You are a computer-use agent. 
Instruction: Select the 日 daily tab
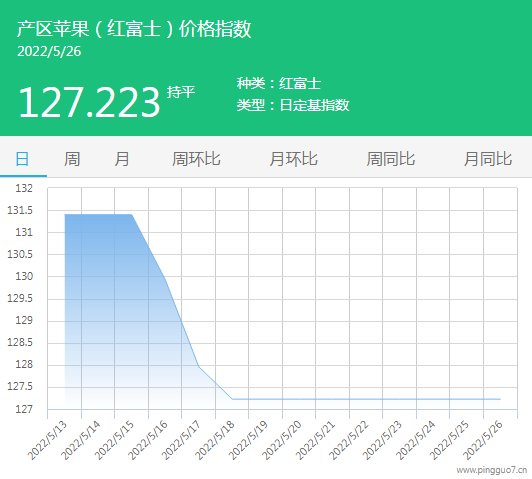pos(22,159)
